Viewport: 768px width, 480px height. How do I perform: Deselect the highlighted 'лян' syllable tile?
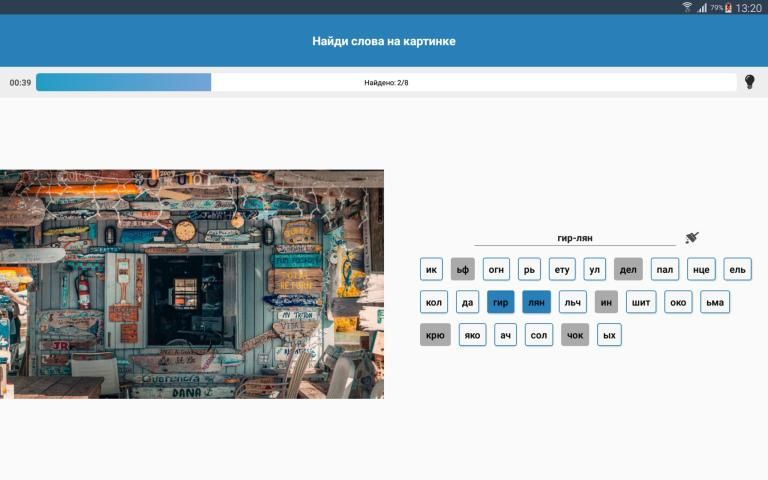(x=536, y=302)
